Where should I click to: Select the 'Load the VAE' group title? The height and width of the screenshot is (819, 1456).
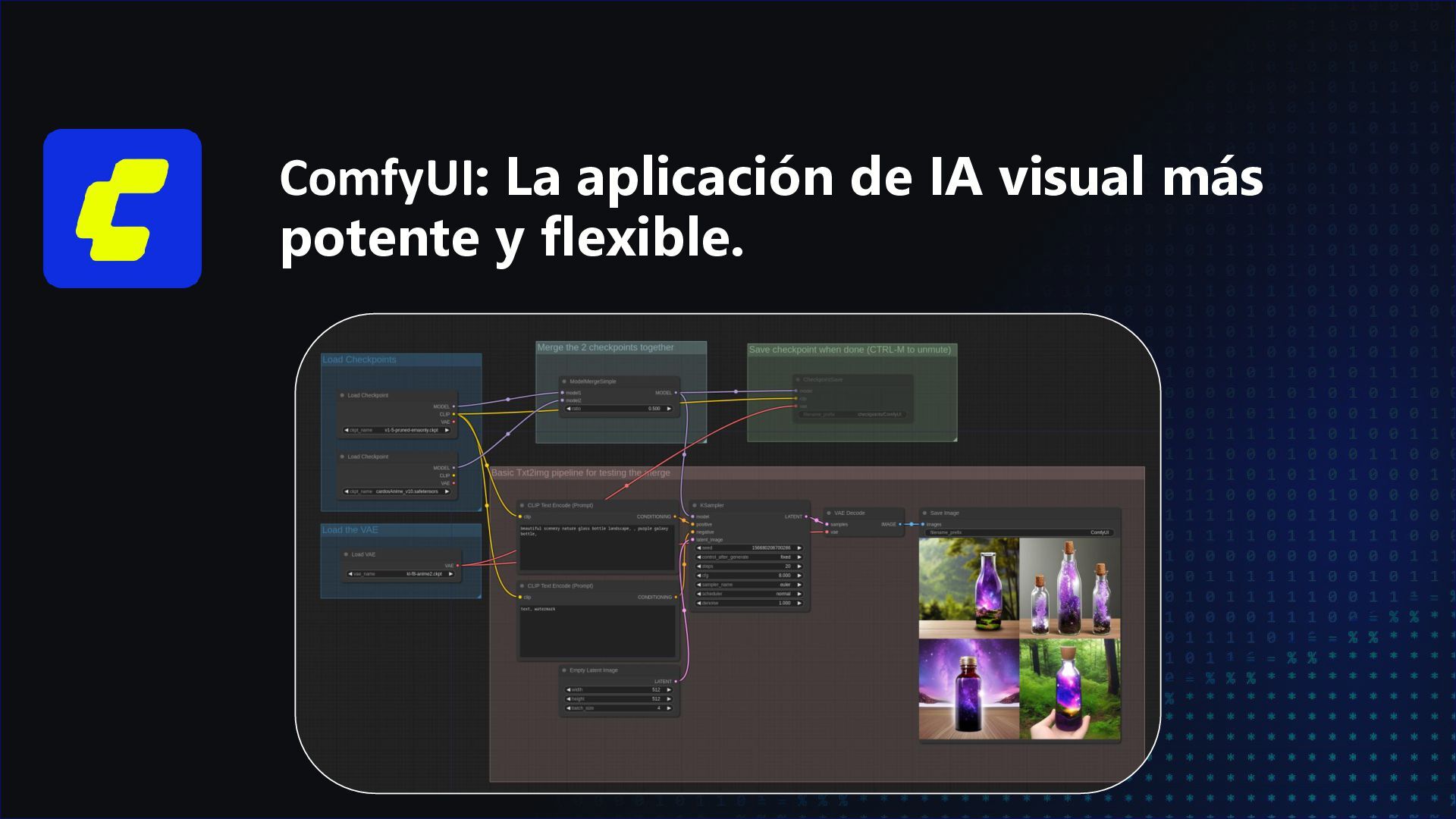click(x=350, y=530)
